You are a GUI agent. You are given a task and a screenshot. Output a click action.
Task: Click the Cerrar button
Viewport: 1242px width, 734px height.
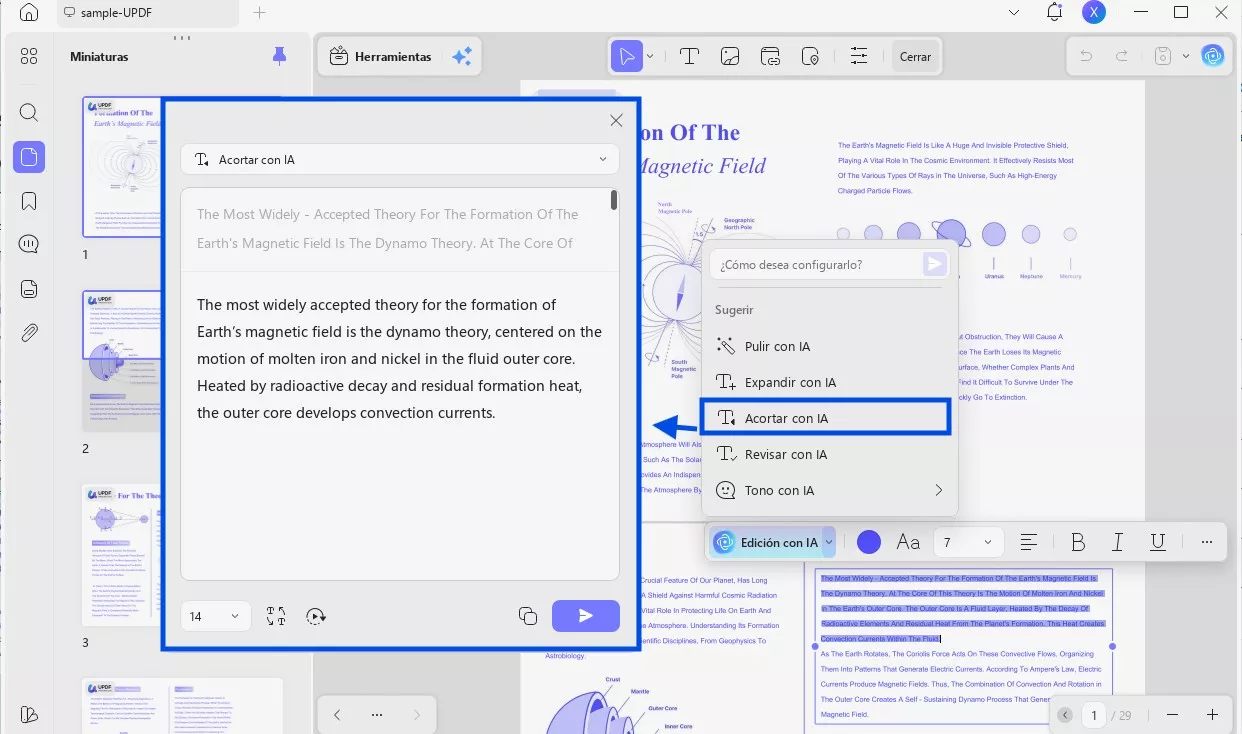tap(915, 56)
